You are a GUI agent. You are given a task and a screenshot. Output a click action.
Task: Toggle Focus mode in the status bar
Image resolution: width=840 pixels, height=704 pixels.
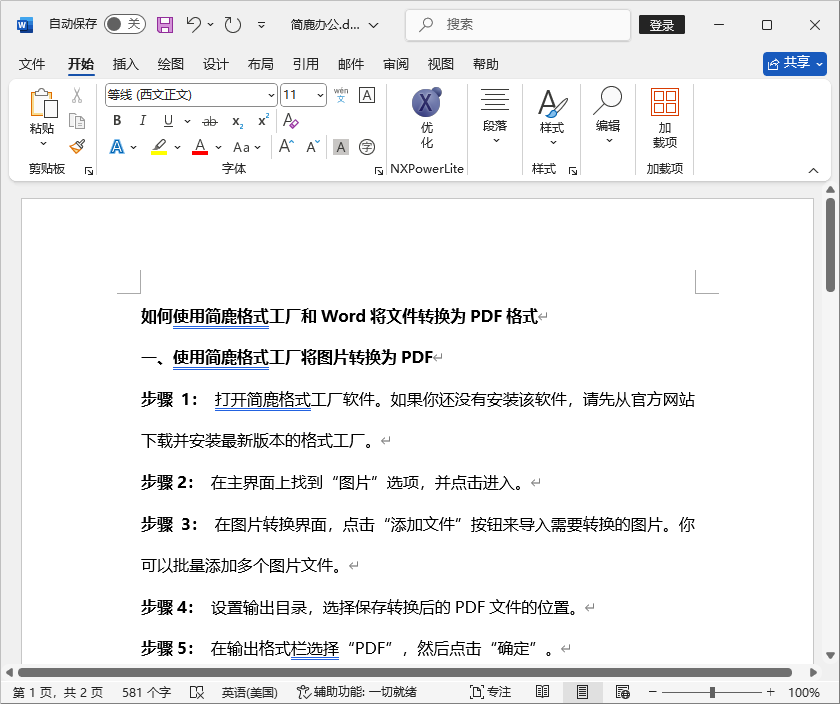[x=498, y=691]
